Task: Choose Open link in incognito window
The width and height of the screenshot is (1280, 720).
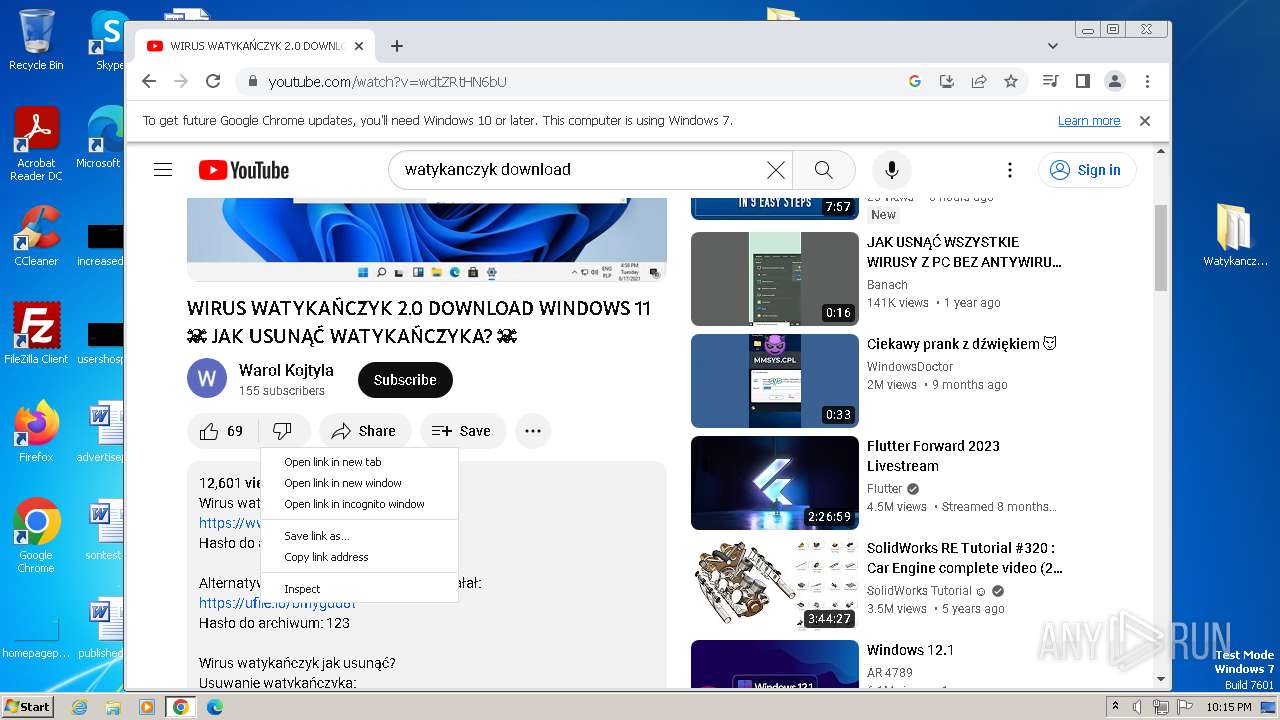Action: tap(359, 504)
